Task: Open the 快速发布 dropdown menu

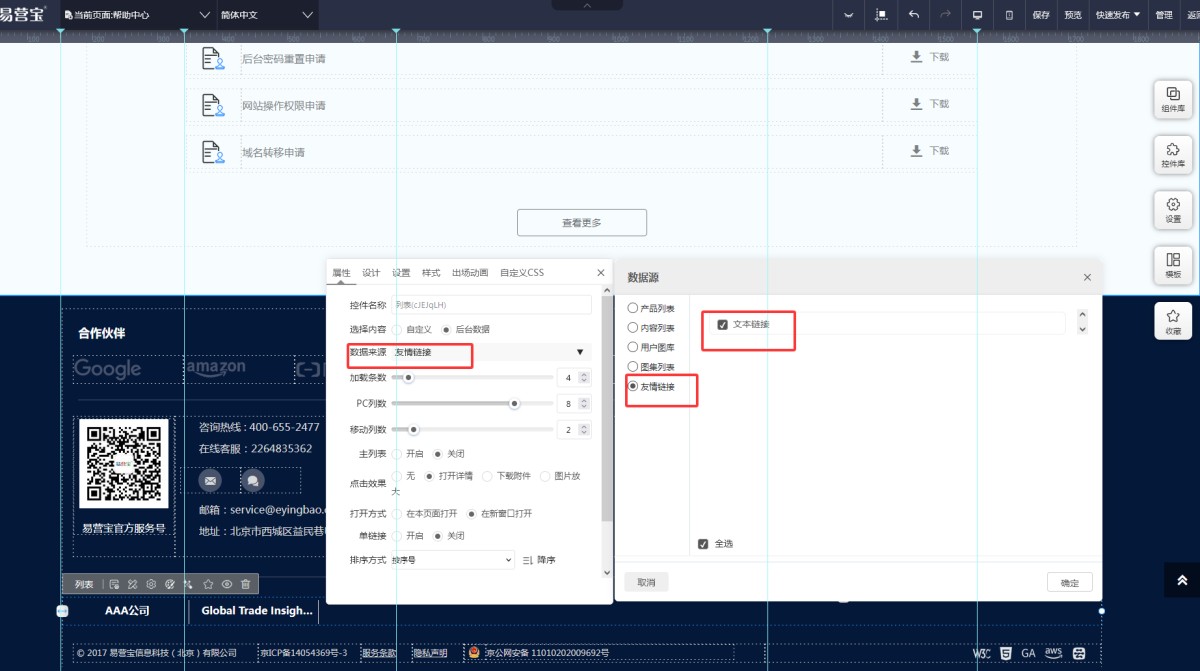Action: click(1117, 15)
